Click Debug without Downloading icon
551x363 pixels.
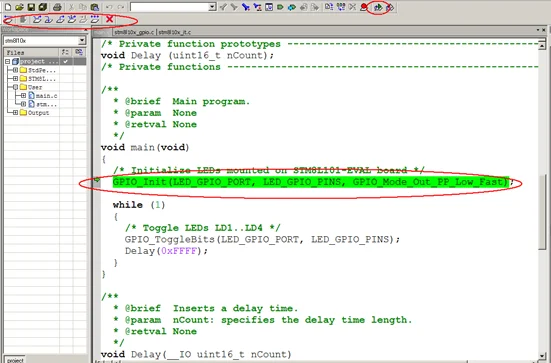(x=390, y=7)
